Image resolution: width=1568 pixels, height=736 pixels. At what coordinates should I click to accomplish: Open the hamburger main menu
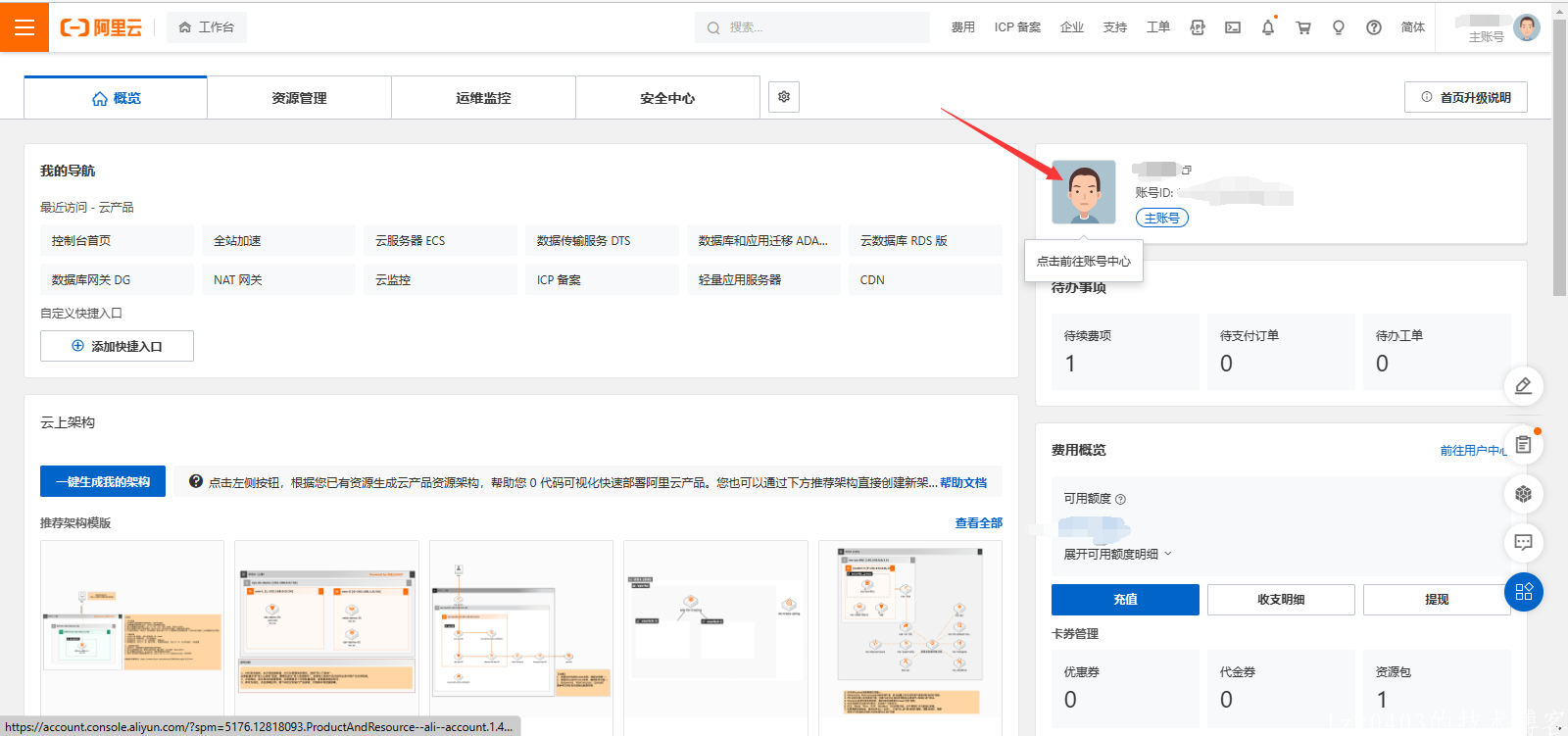pos(24,26)
